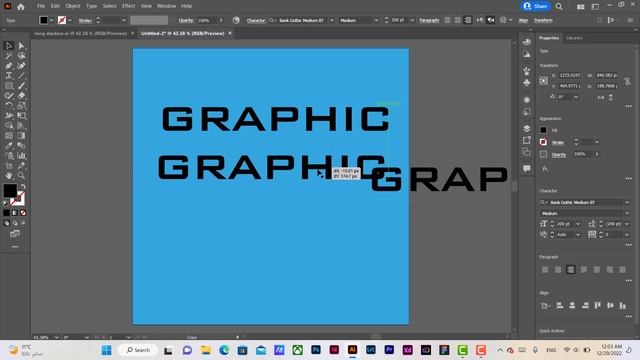Screen dimensions: 640x360
Task: Select the Column Graph tool
Action: (x=21, y=156)
